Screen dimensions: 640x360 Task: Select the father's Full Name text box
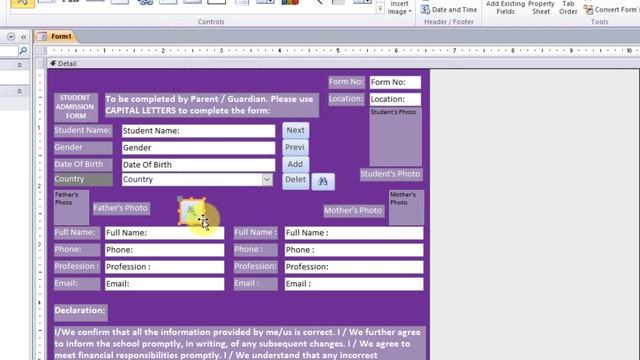click(164, 233)
